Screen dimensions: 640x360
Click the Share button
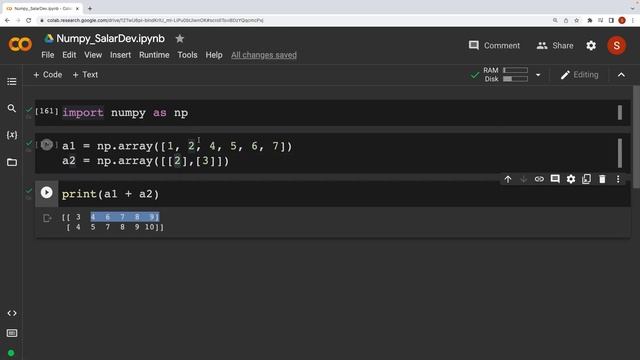pos(555,46)
